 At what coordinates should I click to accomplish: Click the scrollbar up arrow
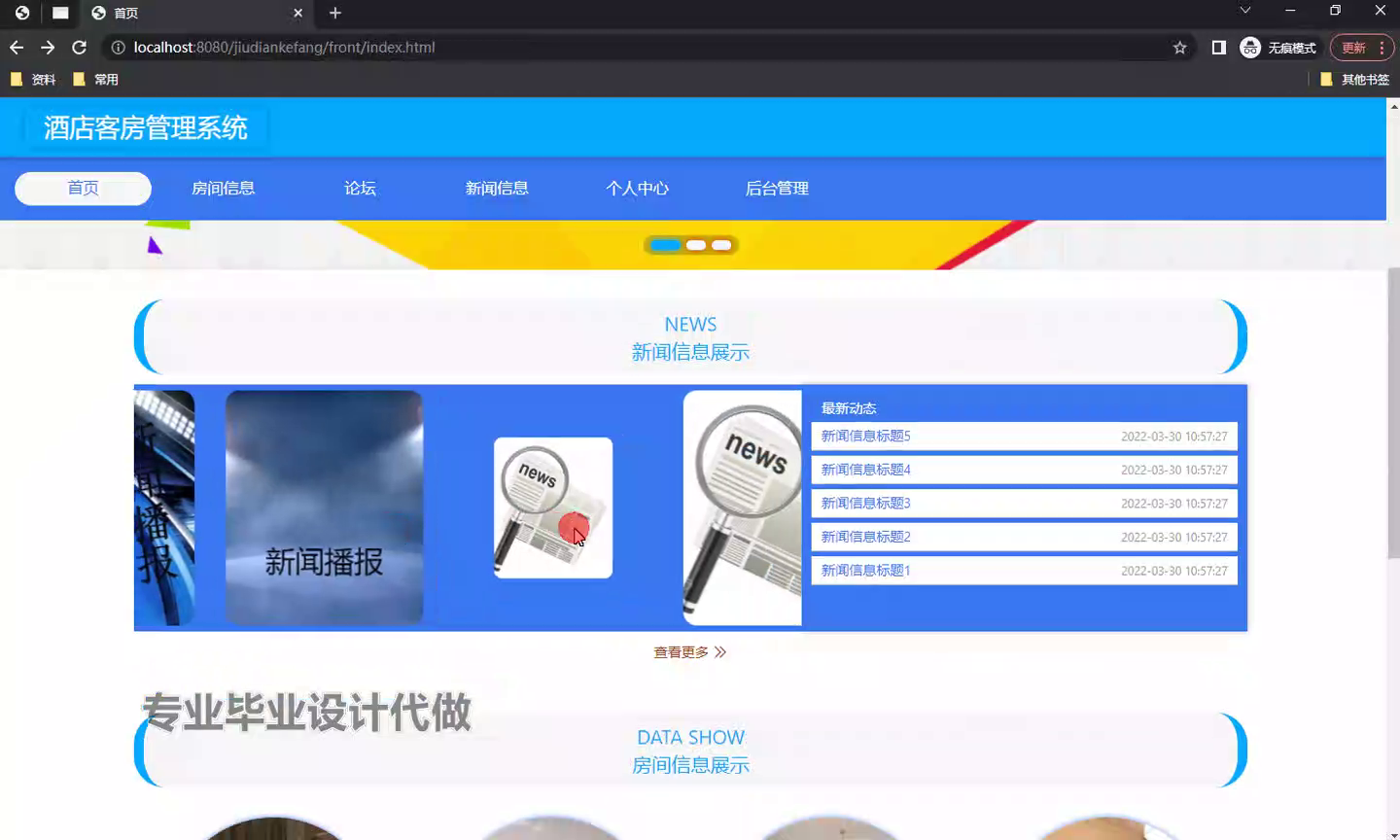(1393, 105)
